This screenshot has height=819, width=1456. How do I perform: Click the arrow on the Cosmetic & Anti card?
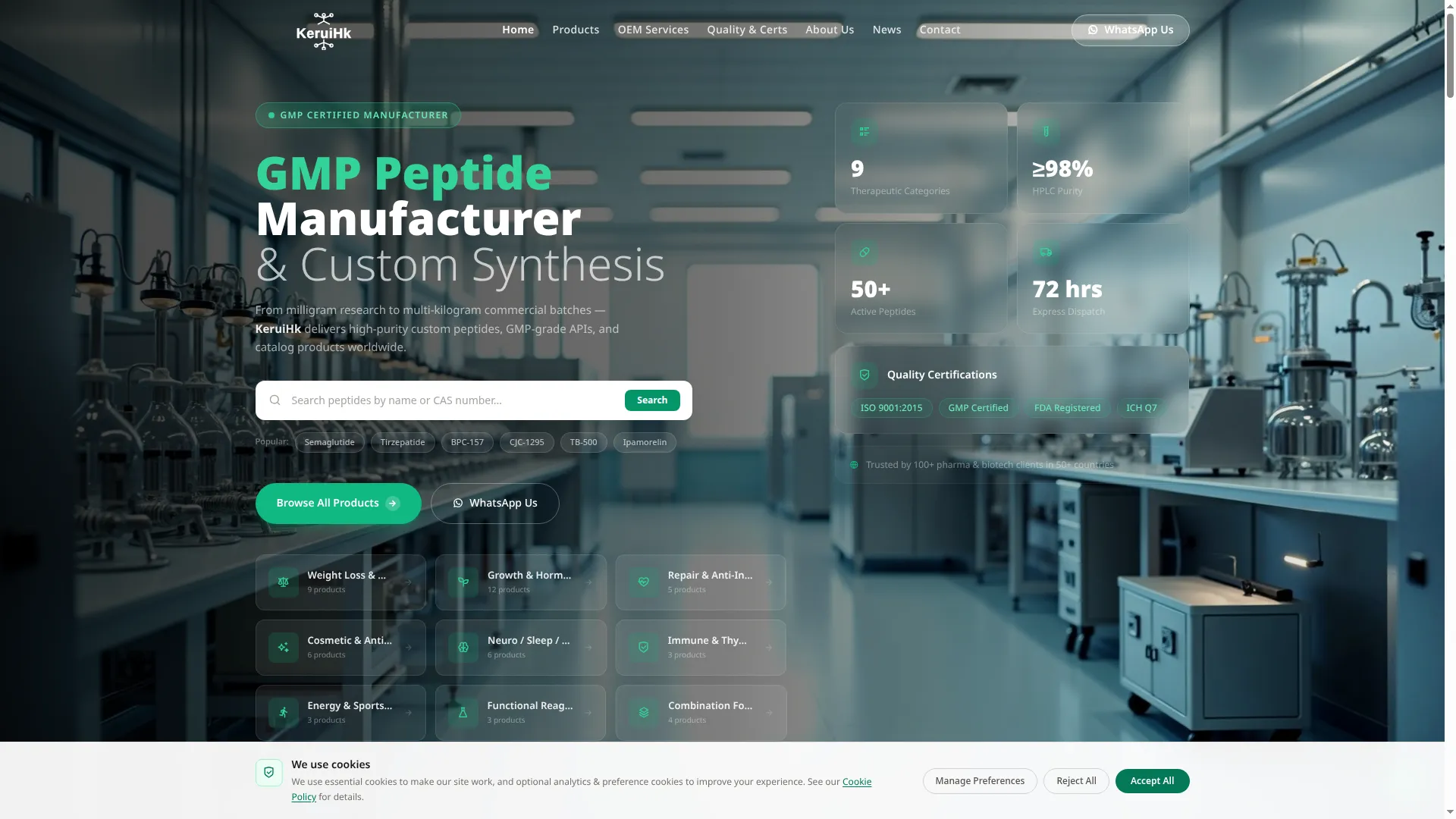408,648
